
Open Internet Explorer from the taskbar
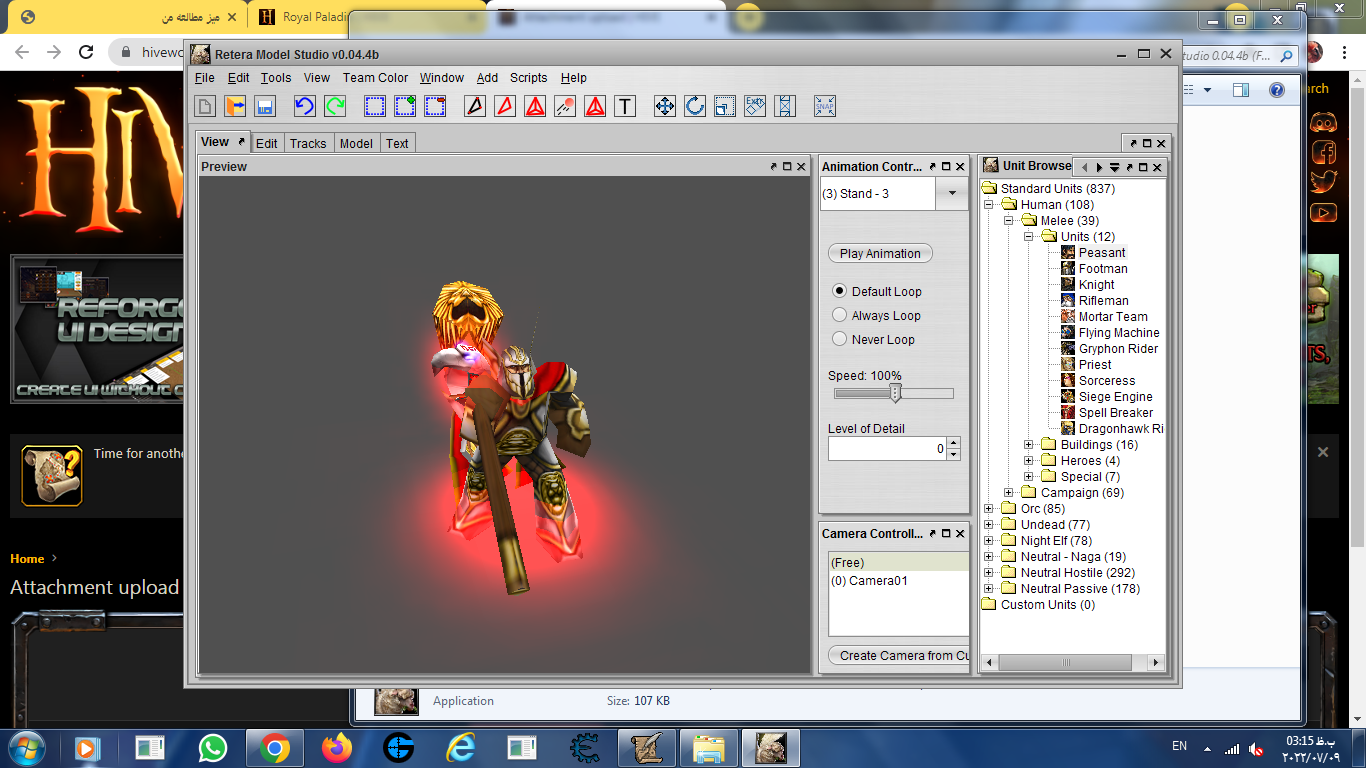coord(461,747)
